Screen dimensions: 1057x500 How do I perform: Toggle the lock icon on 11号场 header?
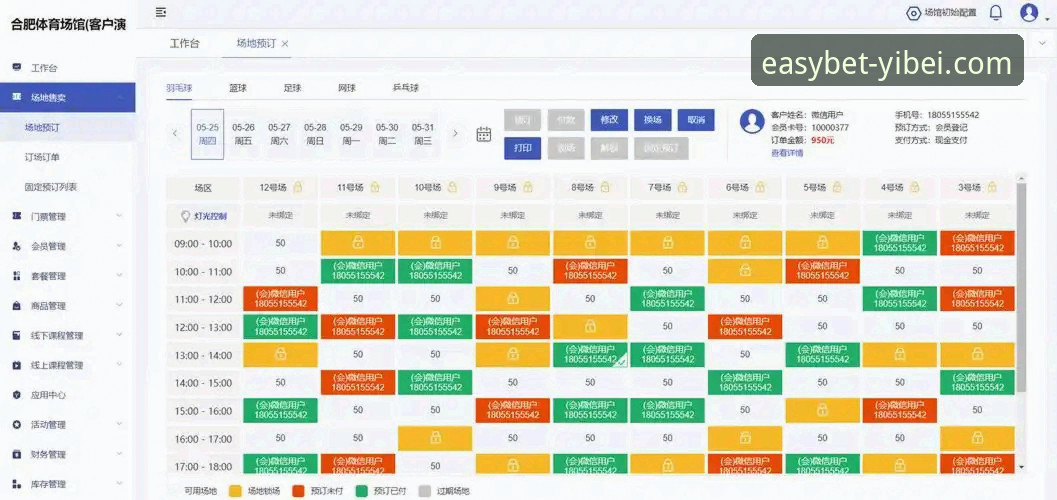tap(375, 187)
